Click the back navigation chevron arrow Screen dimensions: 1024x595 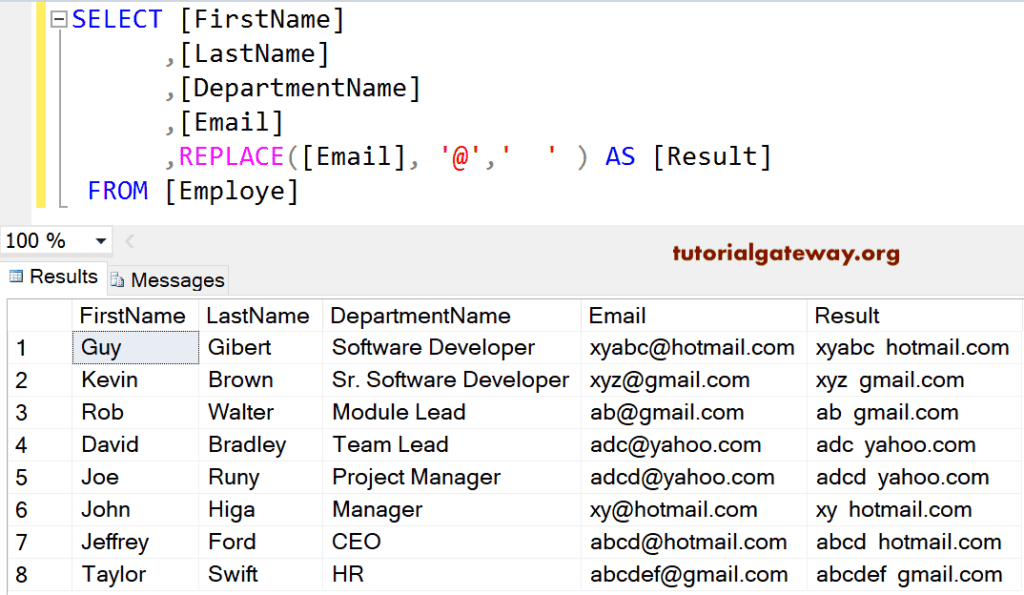(x=129, y=240)
